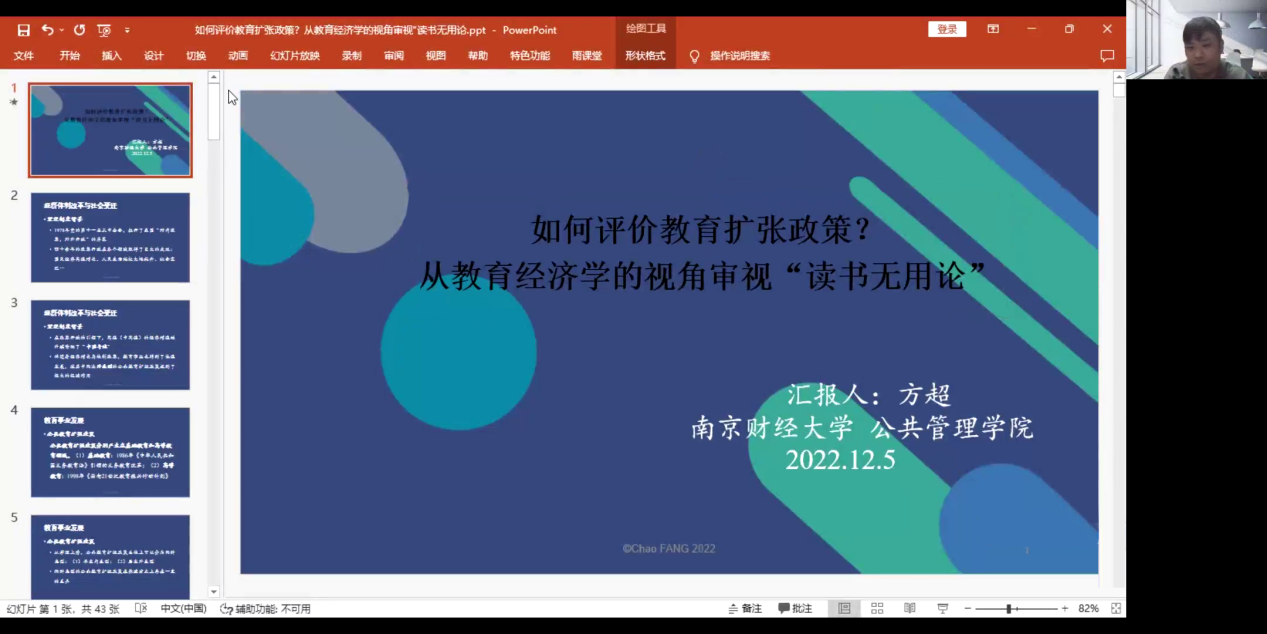Viewport: 1267px width, 634px height.
Task: Select slide 5 thumbnail
Action: (110, 557)
